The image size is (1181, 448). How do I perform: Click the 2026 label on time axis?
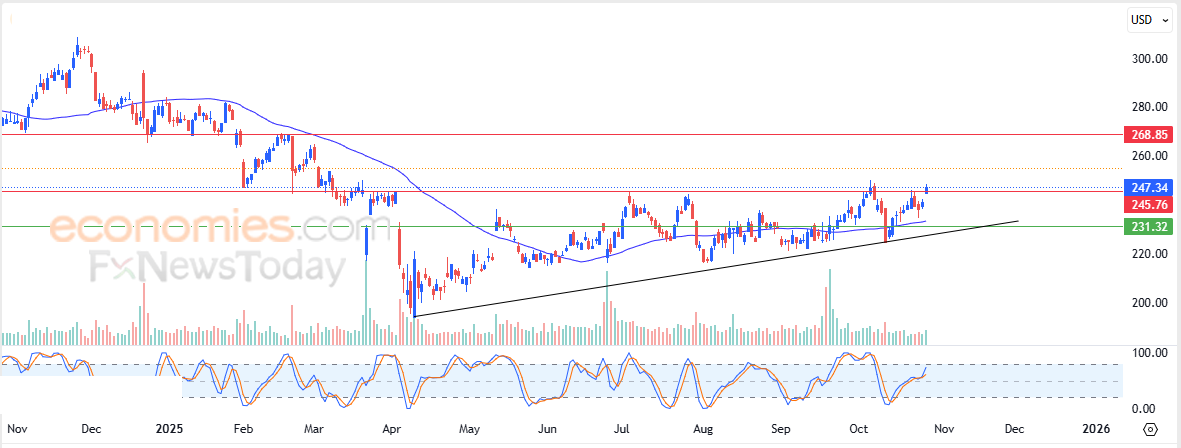pyautogui.click(x=1097, y=428)
